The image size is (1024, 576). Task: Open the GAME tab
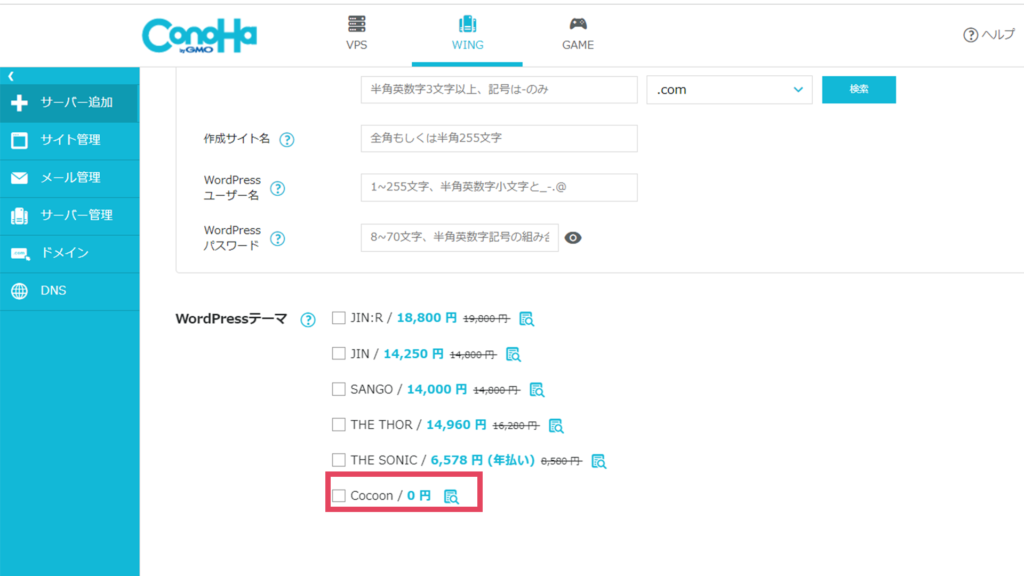point(578,33)
